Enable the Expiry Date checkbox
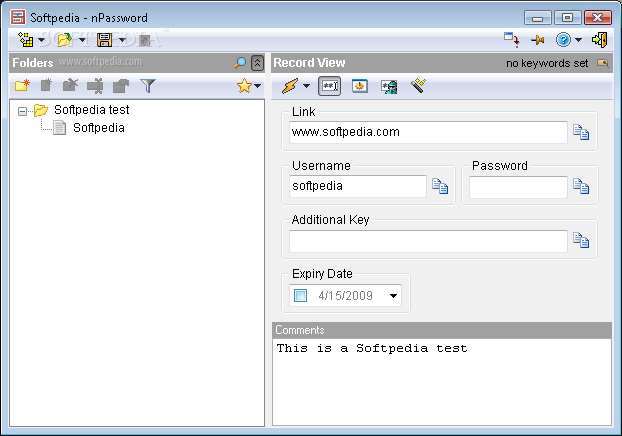Image resolution: width=622 pixels, height=436 pixels. point(300,296)
